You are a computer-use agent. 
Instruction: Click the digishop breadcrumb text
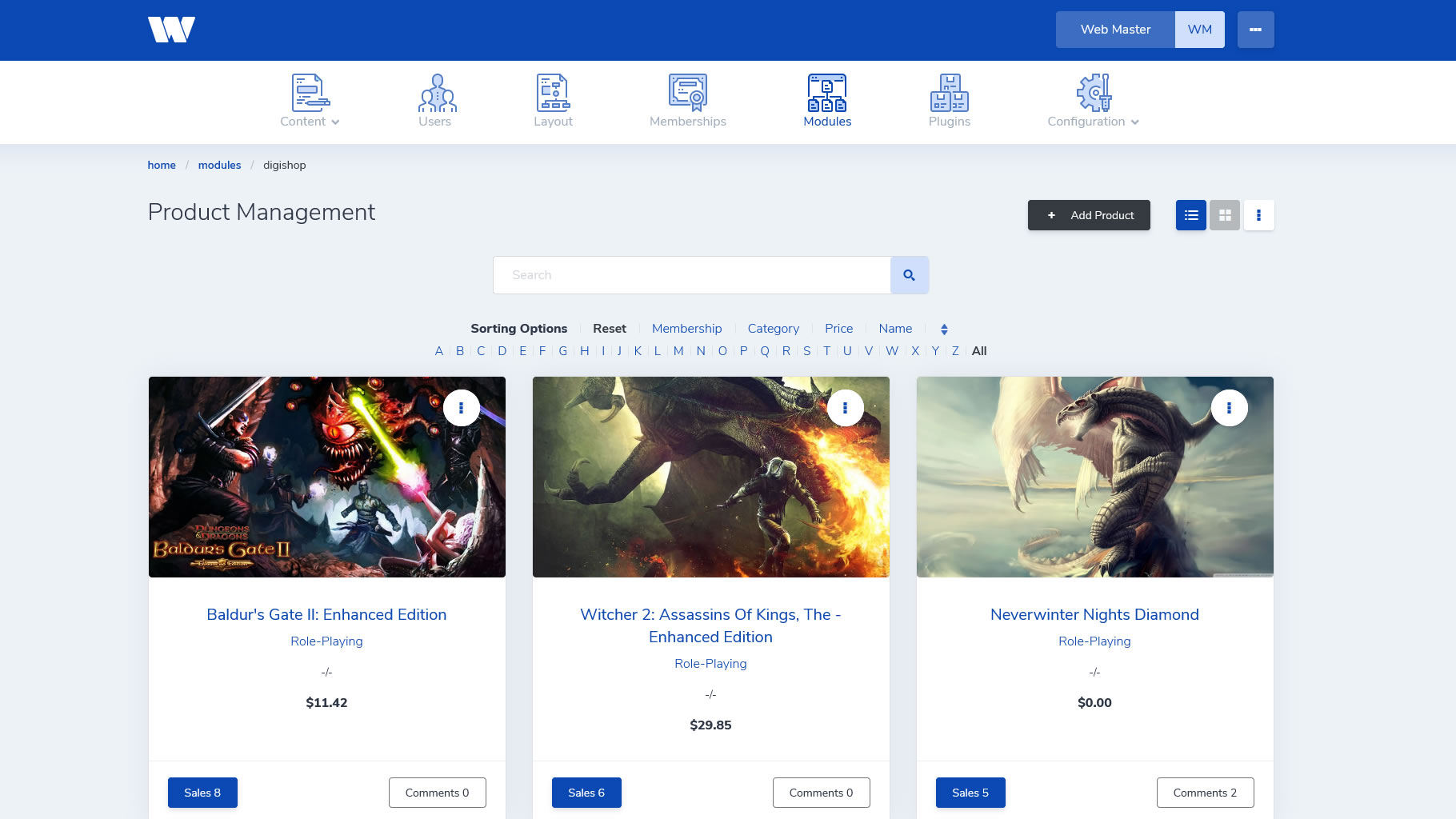285,166
